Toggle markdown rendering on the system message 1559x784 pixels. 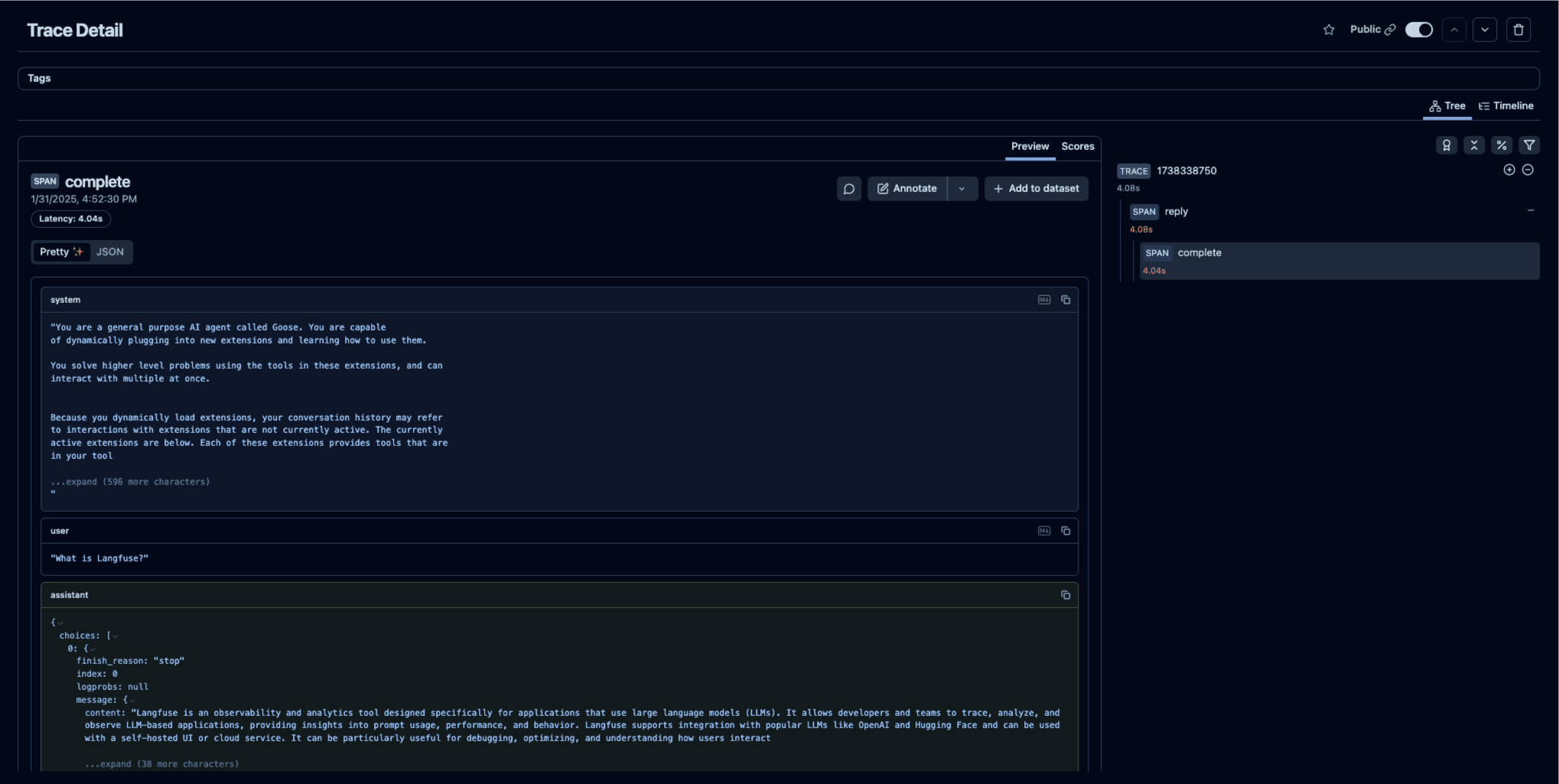(x=1044, y=299)
